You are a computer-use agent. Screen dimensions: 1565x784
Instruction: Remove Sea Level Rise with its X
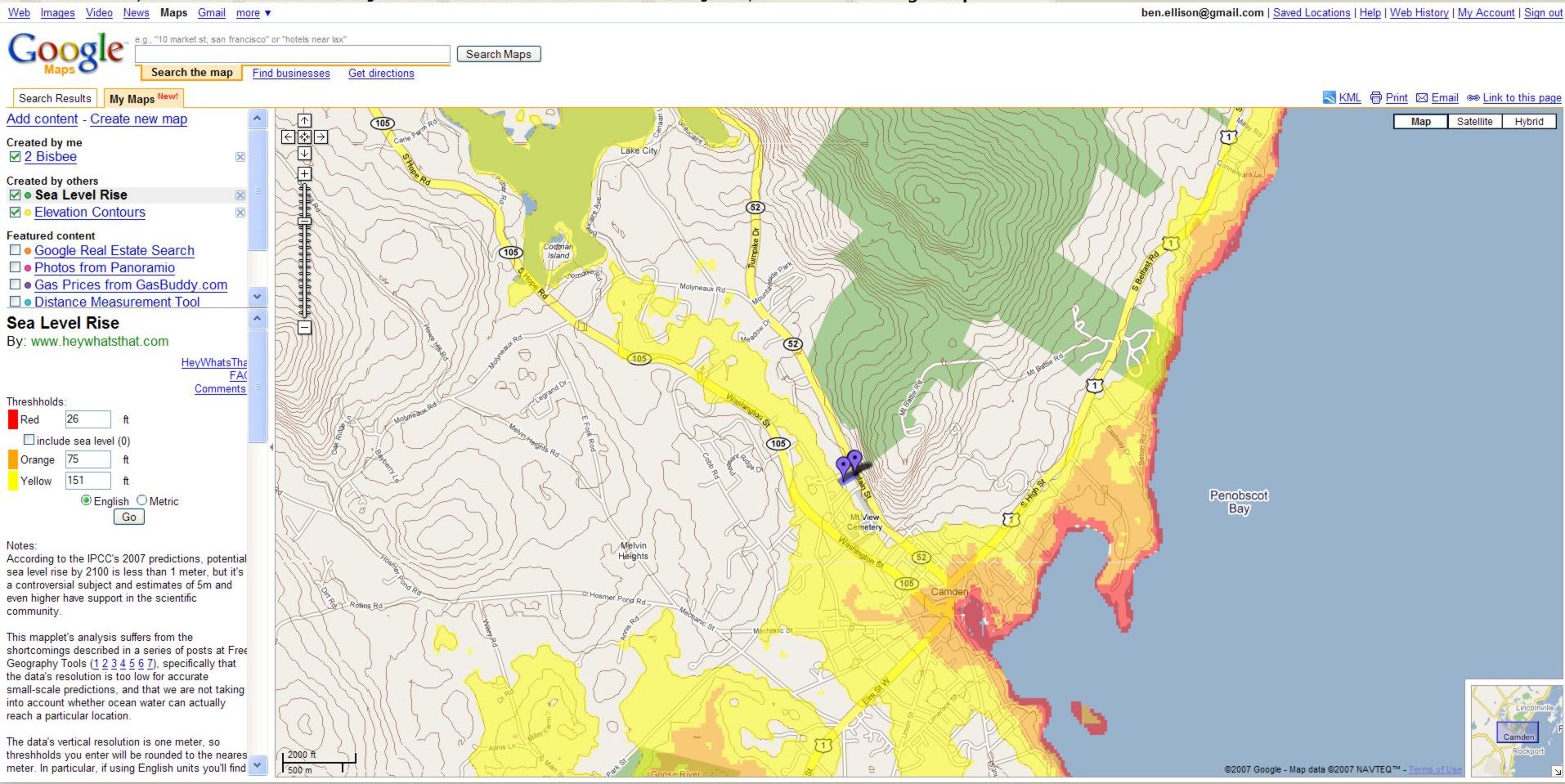click(240, 195)
